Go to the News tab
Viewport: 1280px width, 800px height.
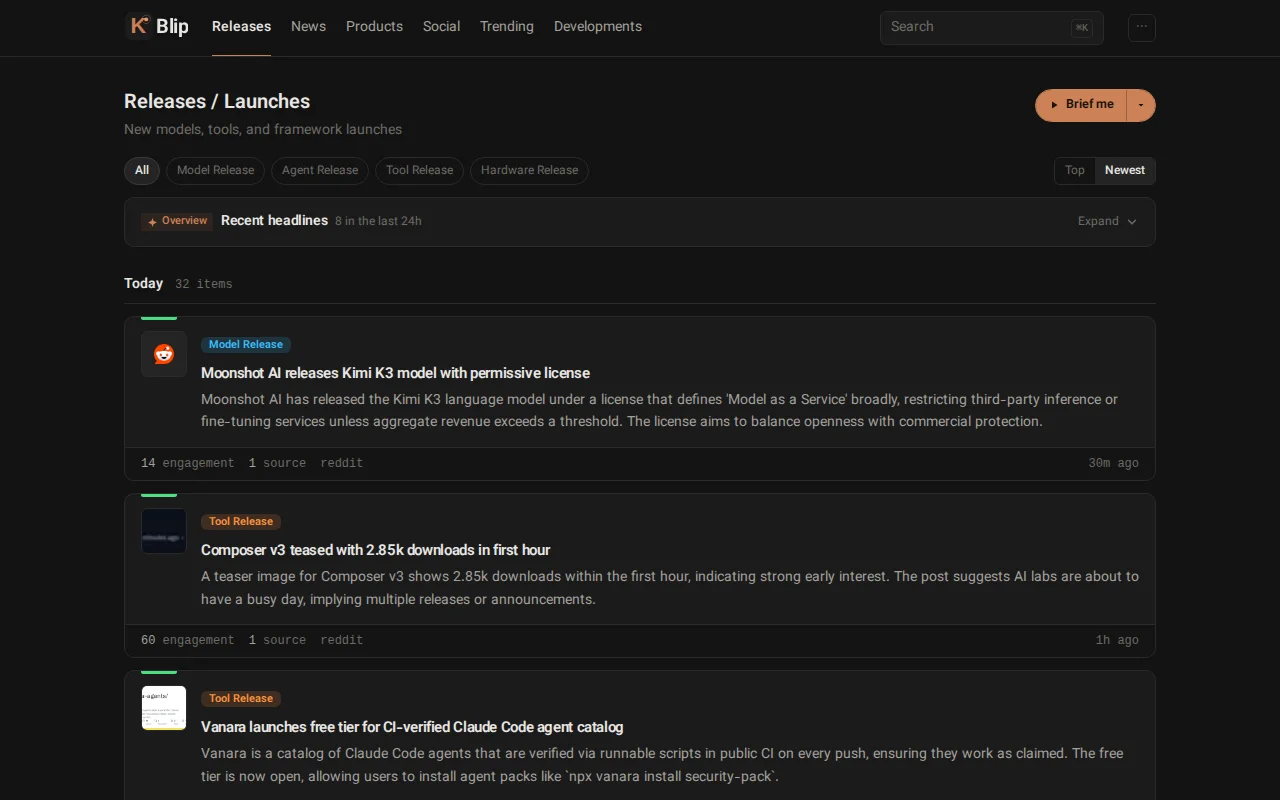(x=308, y=27)
